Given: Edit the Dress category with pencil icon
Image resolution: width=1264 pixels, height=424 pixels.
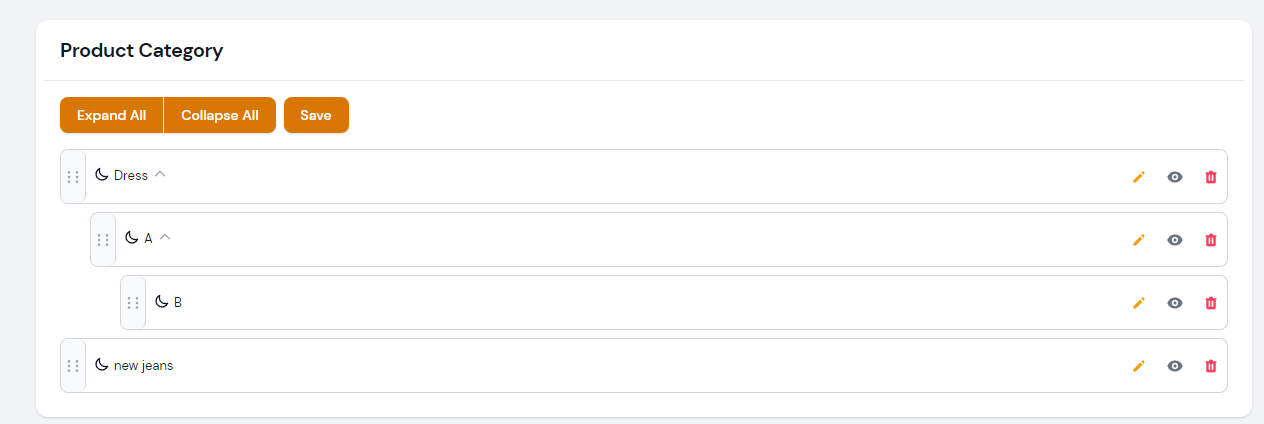Looking at the screenshot, I should click(1138, 177).
